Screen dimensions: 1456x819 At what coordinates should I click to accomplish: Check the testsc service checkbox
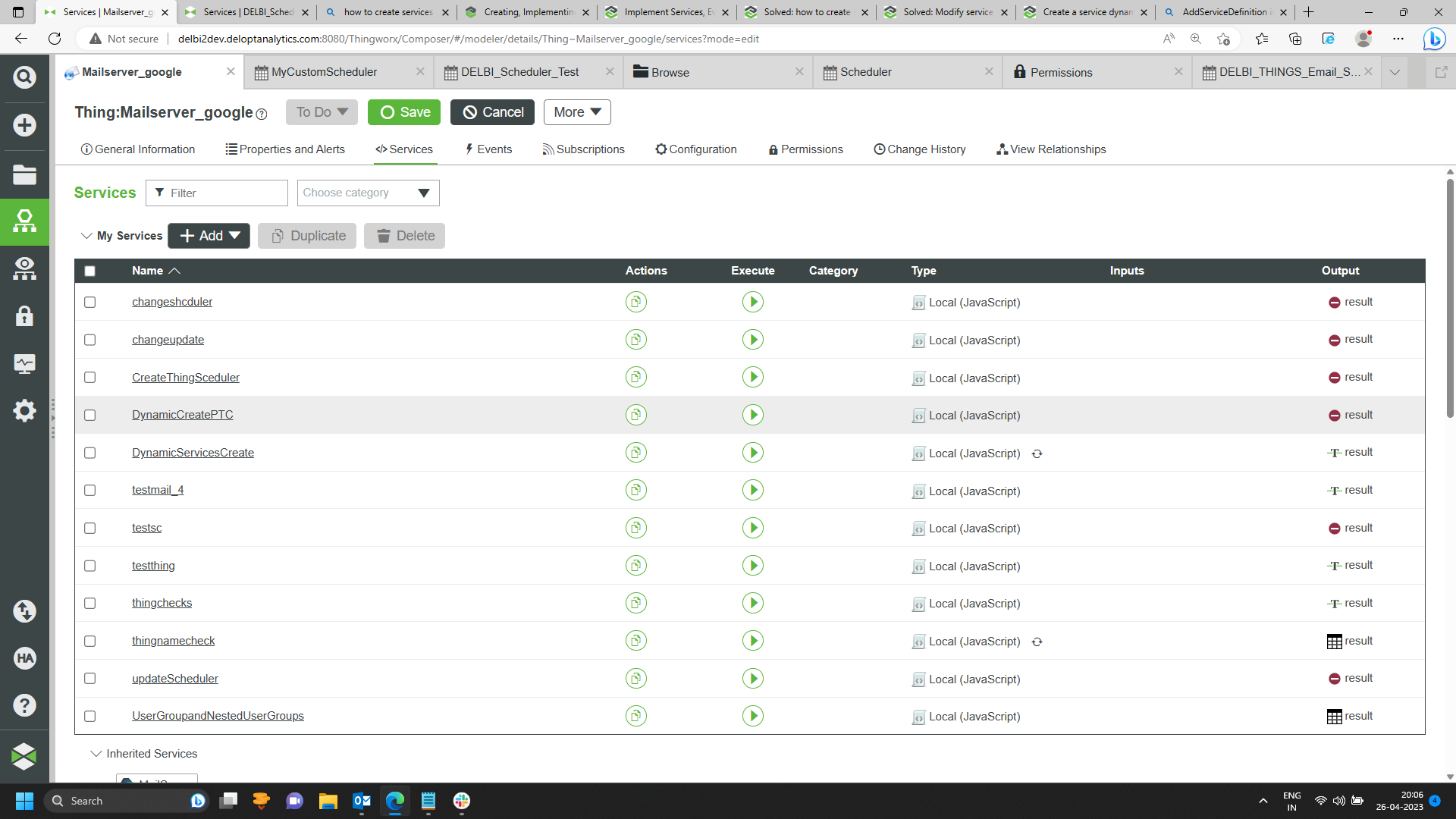90,528
